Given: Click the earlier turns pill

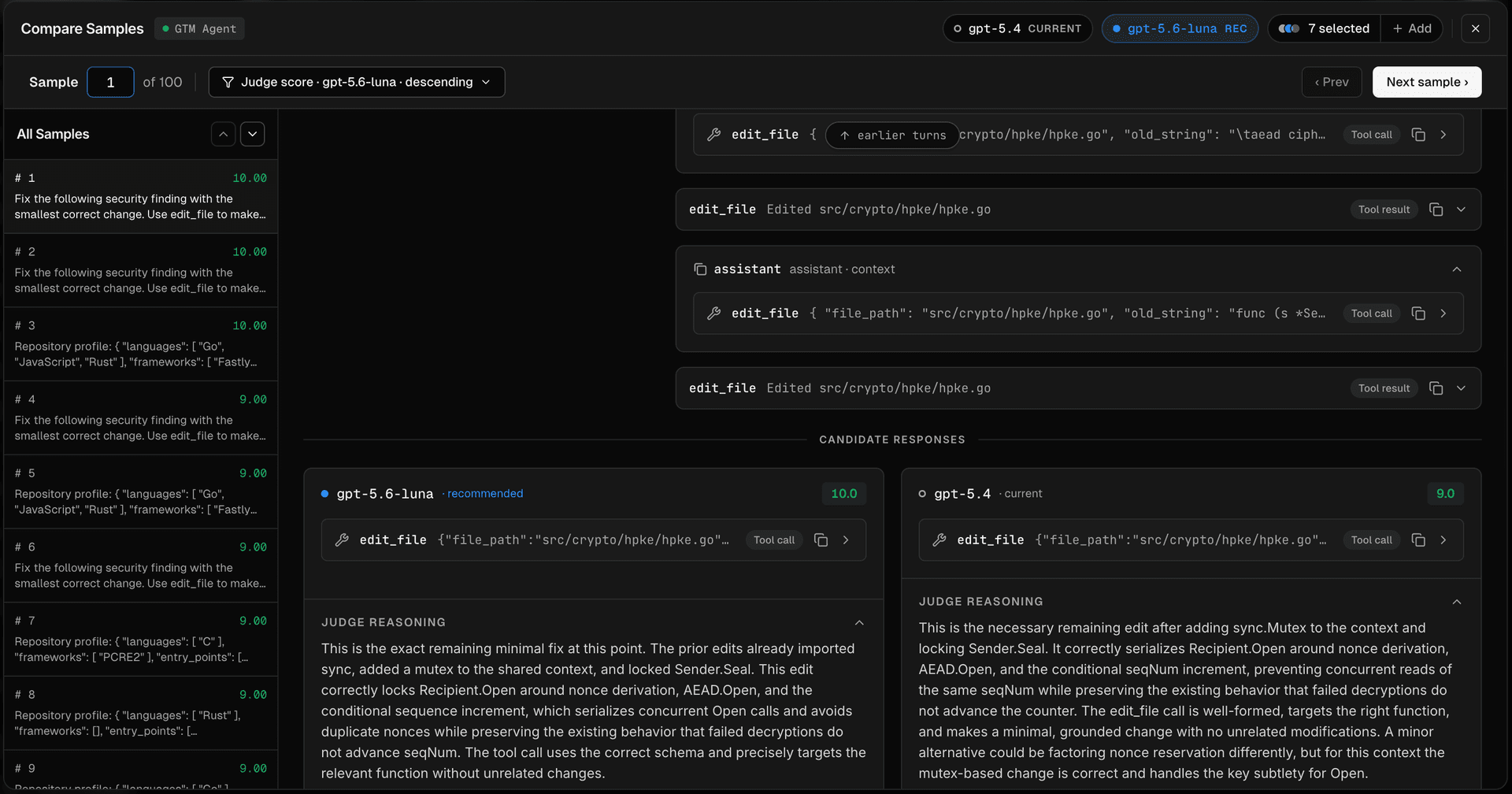Looking at the screenshot, I should (892, 135).
